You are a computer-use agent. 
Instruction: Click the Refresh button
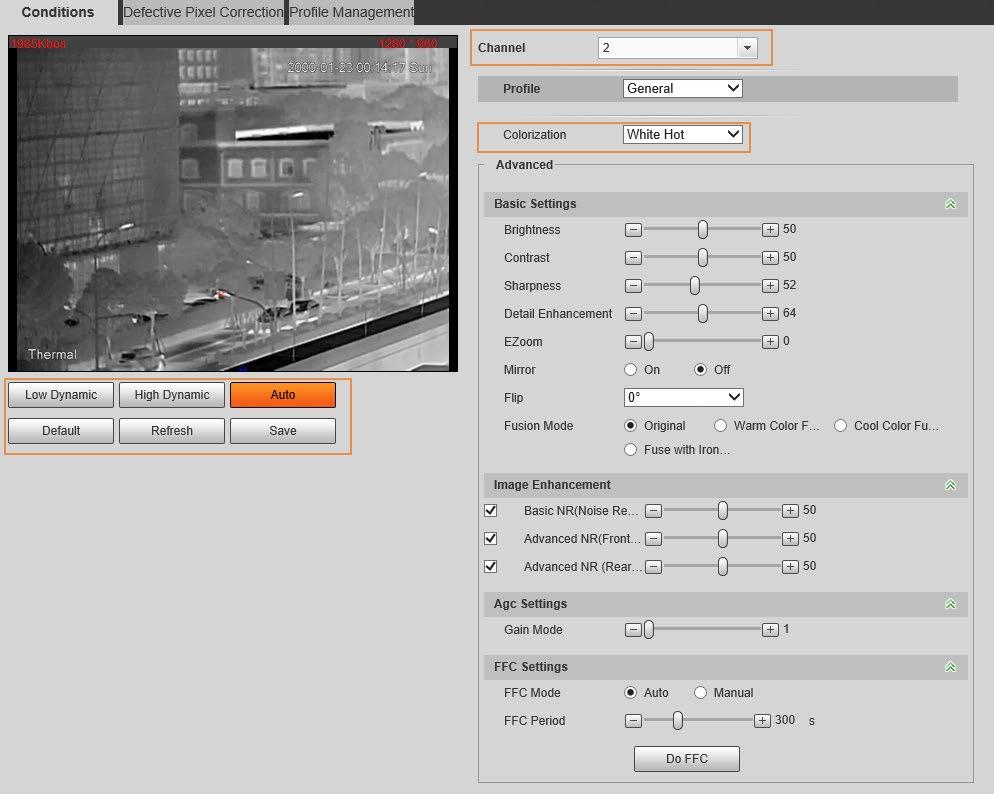172,431
